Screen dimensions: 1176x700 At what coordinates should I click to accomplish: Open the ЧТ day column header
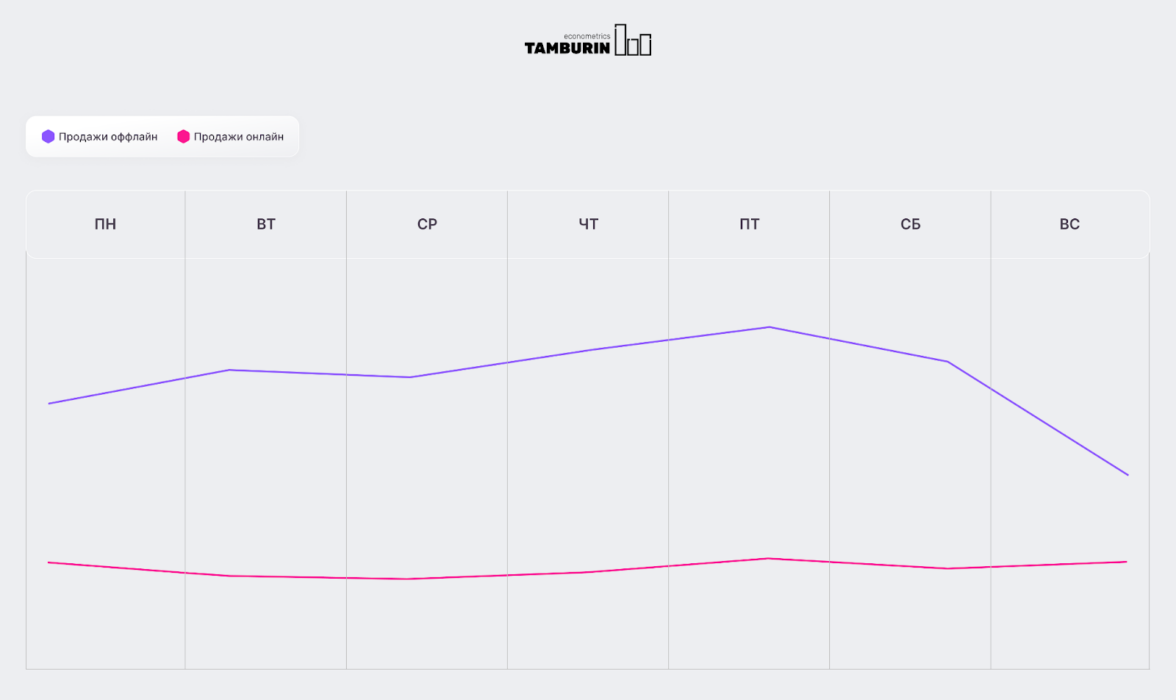(588, 224)
